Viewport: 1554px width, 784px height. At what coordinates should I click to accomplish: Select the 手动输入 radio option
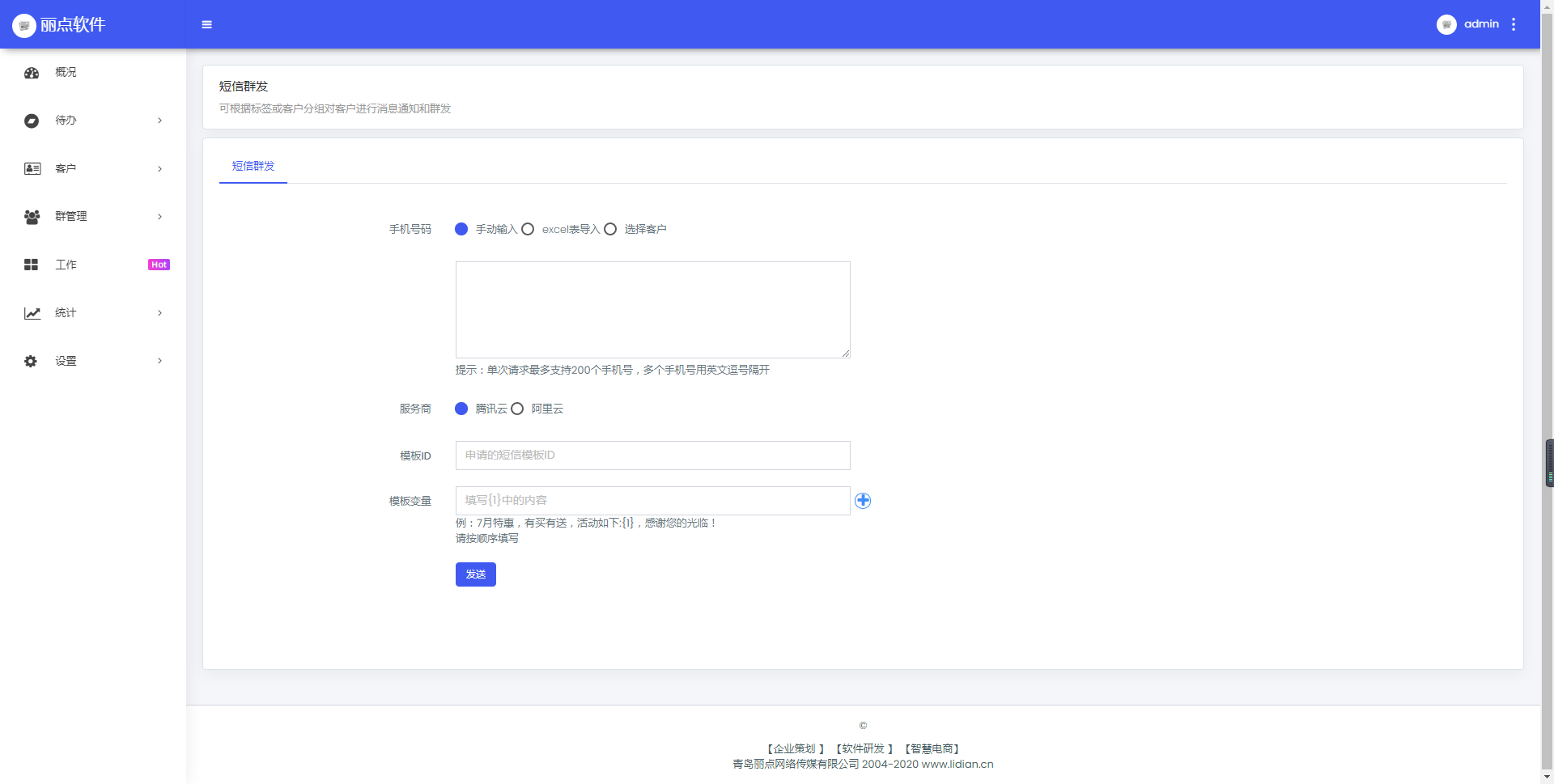pos(461,229)
